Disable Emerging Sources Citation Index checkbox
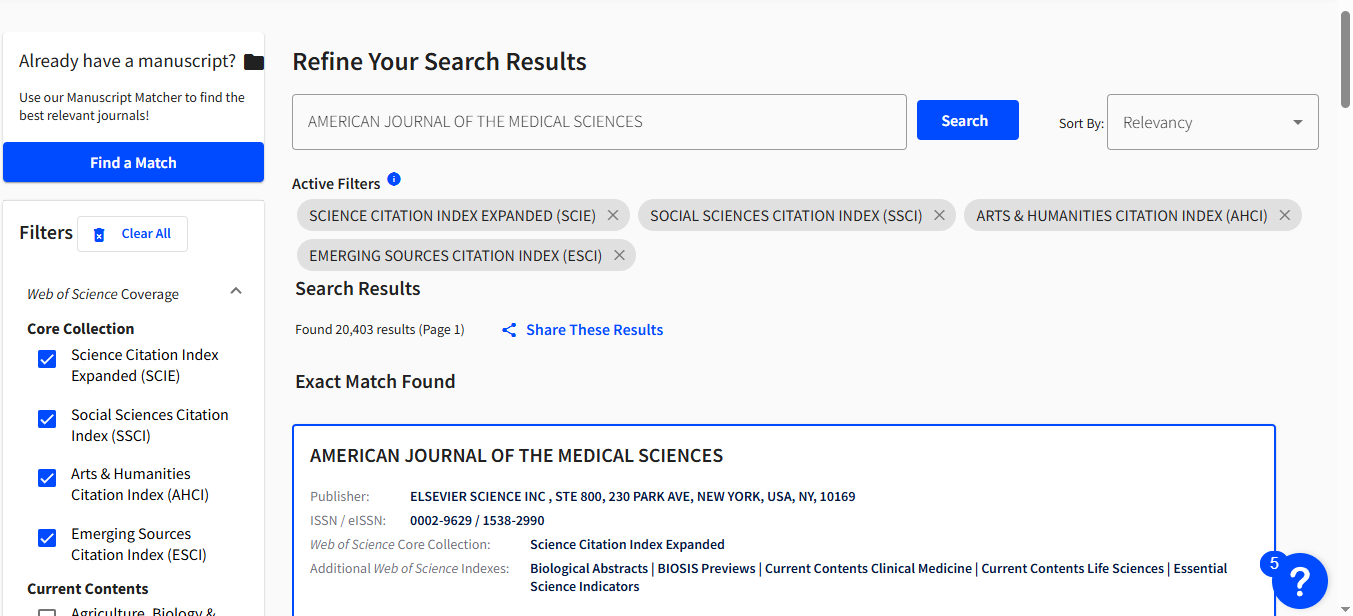This screenshot has height=616, width=1353. pyautogui.click(x=47, y=538)
